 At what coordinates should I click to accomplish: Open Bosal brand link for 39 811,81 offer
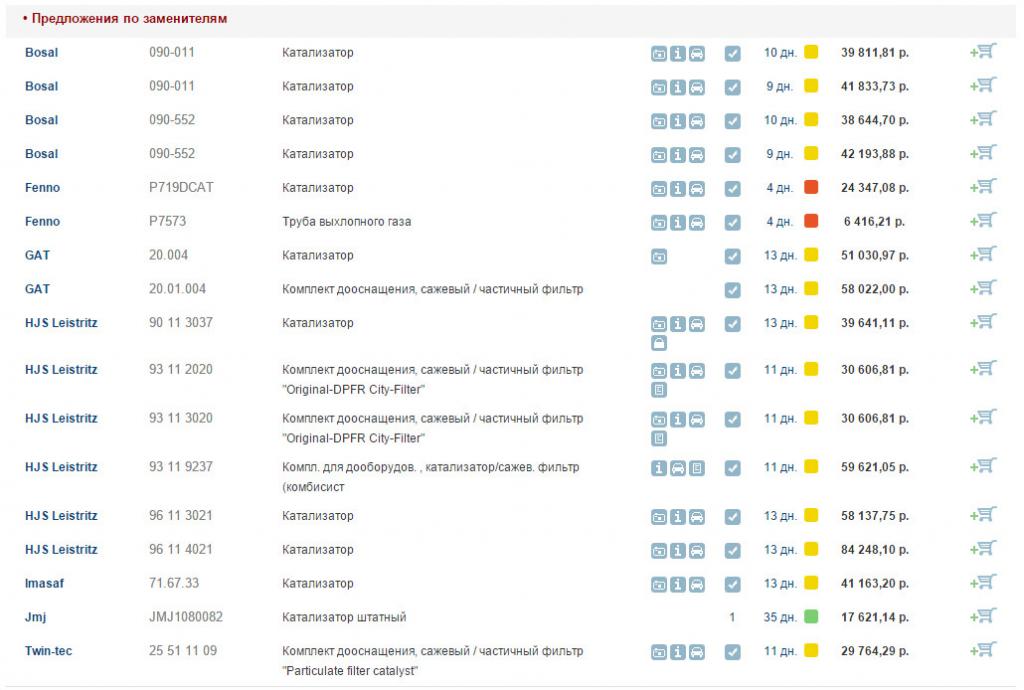click(x=41, y=52)
